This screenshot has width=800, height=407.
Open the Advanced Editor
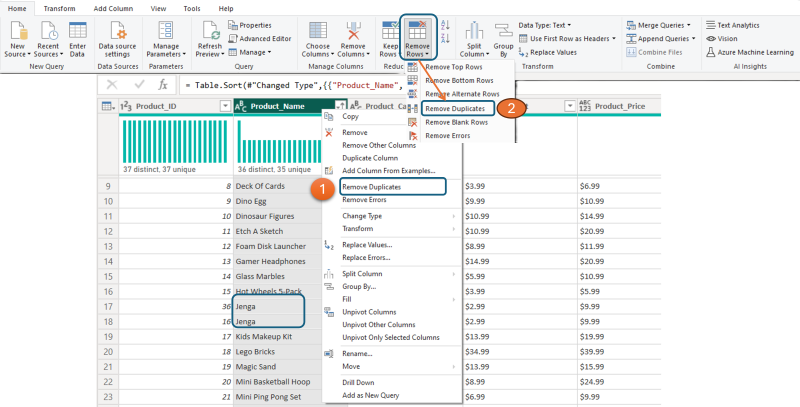tap(260, 38)
